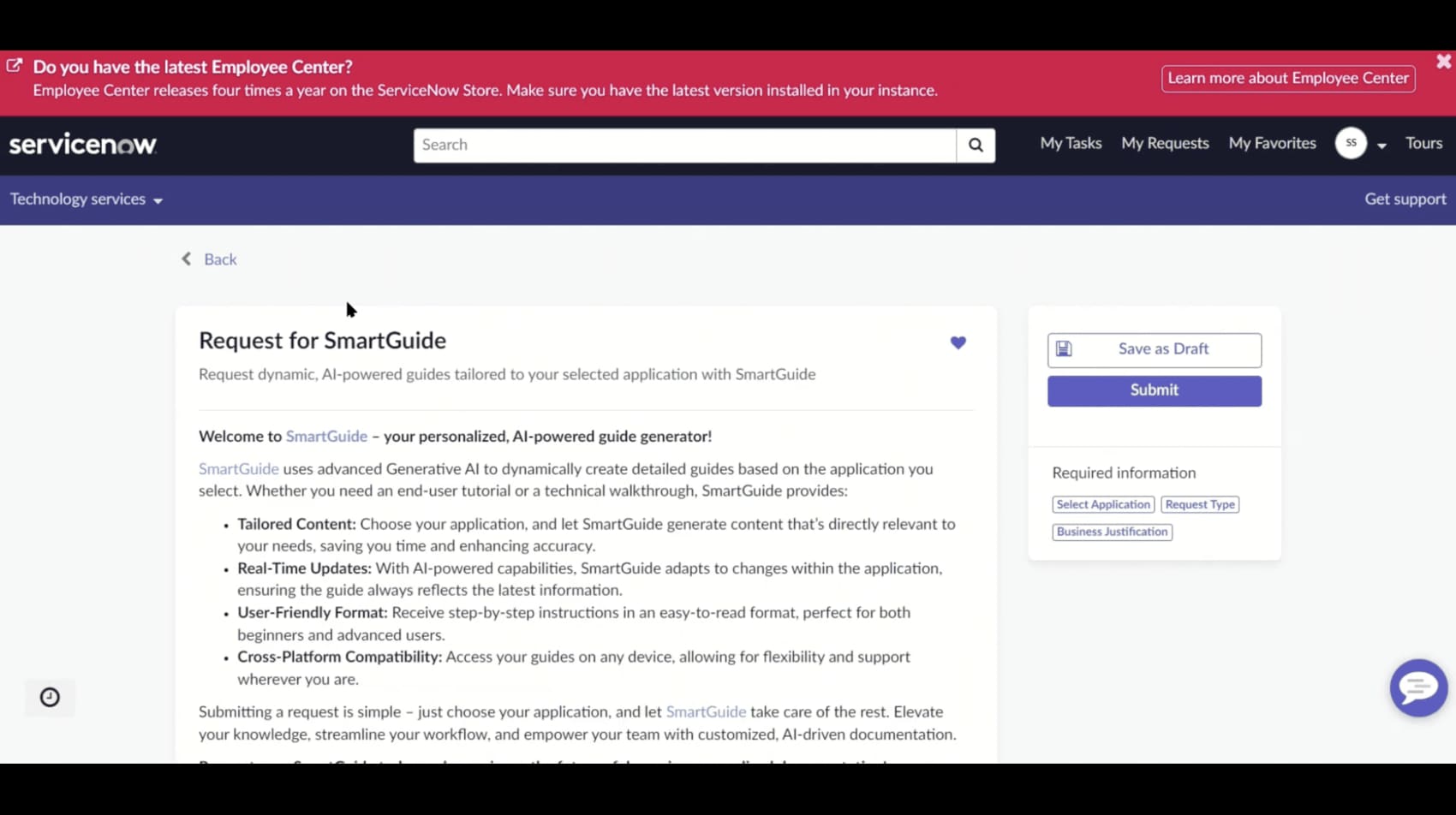Click the Save as Draft button
This screenshot has width=1456, height=815.
1154,349
